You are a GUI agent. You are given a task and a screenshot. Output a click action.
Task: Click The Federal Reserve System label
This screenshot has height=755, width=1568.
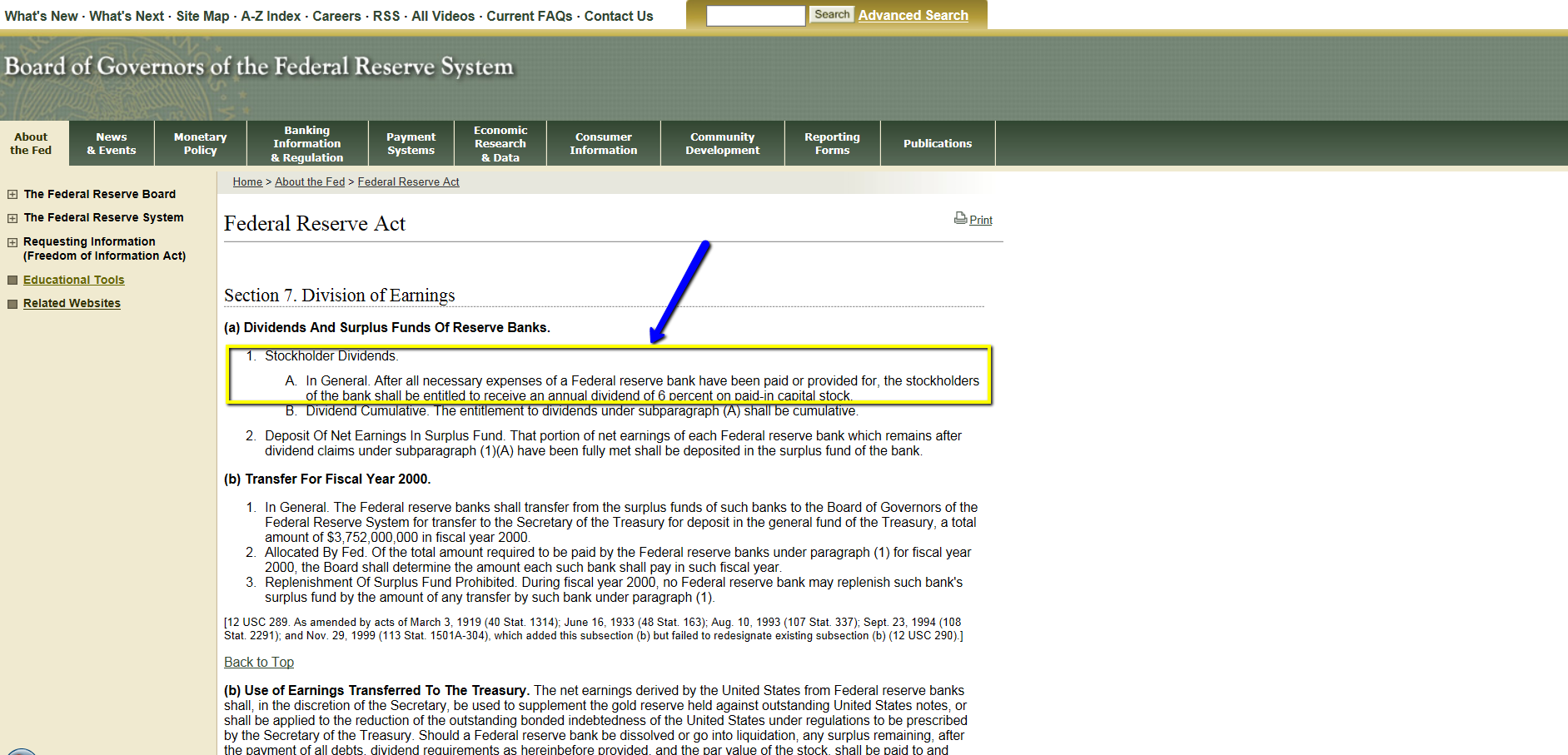[104, 217]
